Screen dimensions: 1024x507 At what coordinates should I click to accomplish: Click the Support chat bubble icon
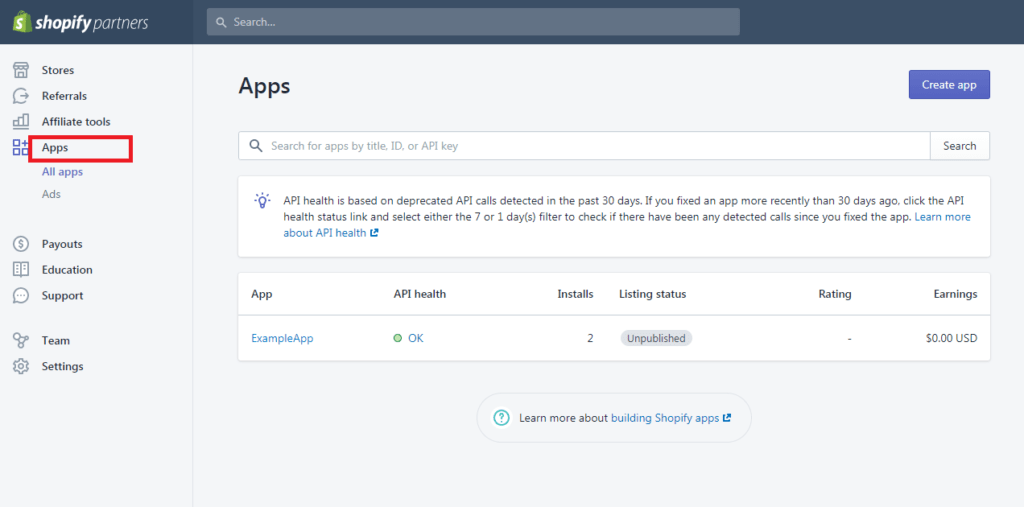[21, 296]
